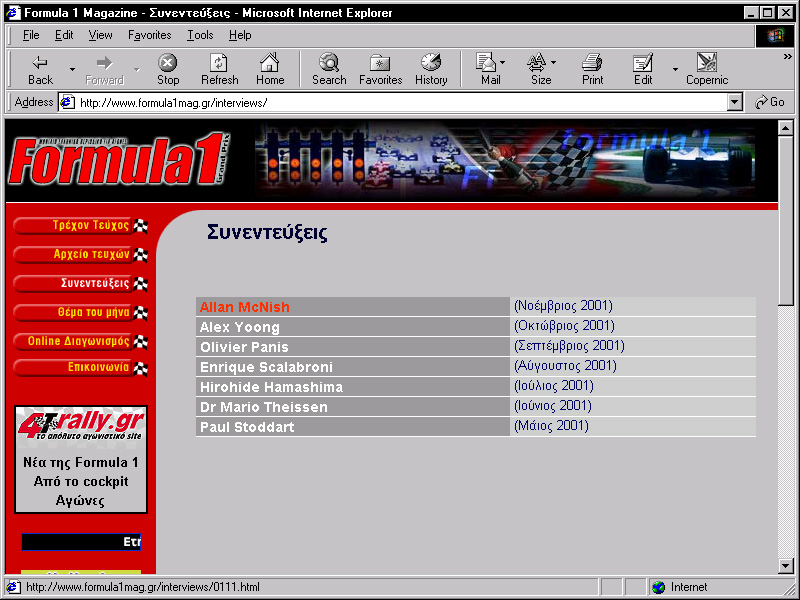Expand the Forward history dropdown arrow

[x=137, y=69]
